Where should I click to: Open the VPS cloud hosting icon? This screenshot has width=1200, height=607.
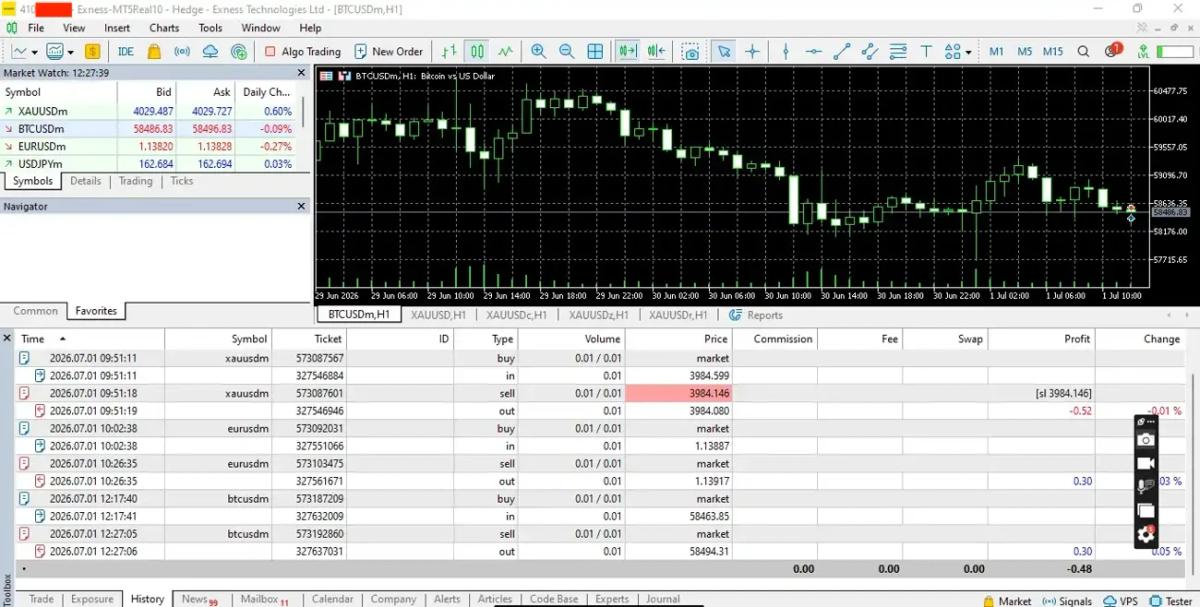(210, 51)
